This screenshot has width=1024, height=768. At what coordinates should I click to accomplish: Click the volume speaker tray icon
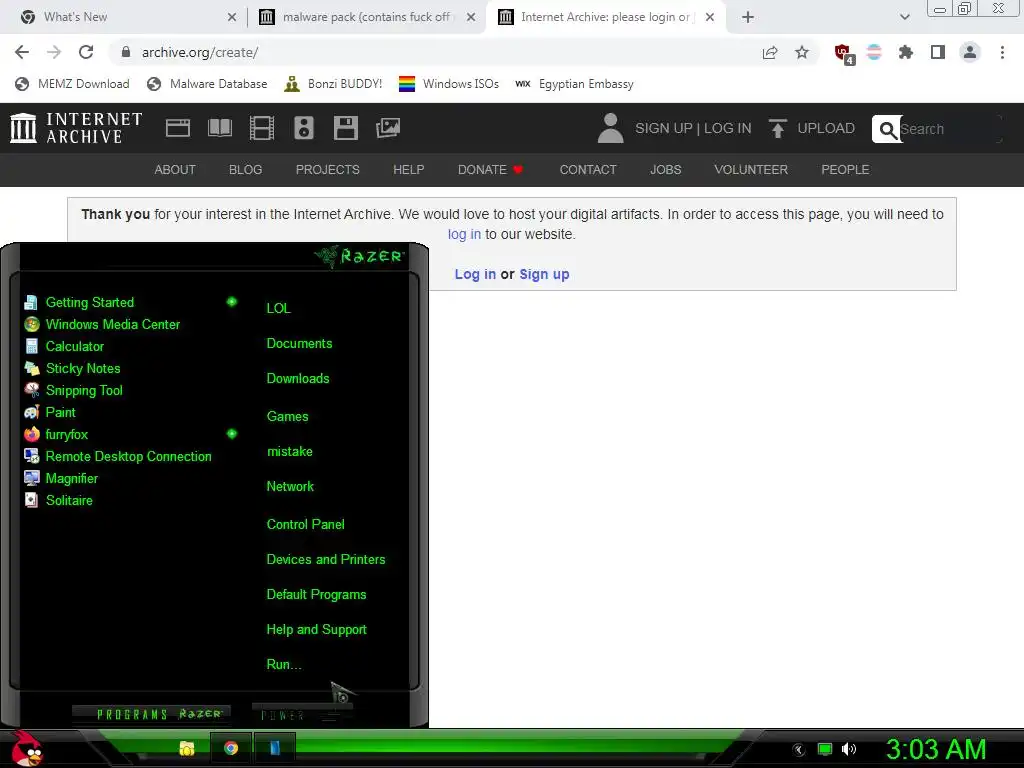click(x=848, y=749)
